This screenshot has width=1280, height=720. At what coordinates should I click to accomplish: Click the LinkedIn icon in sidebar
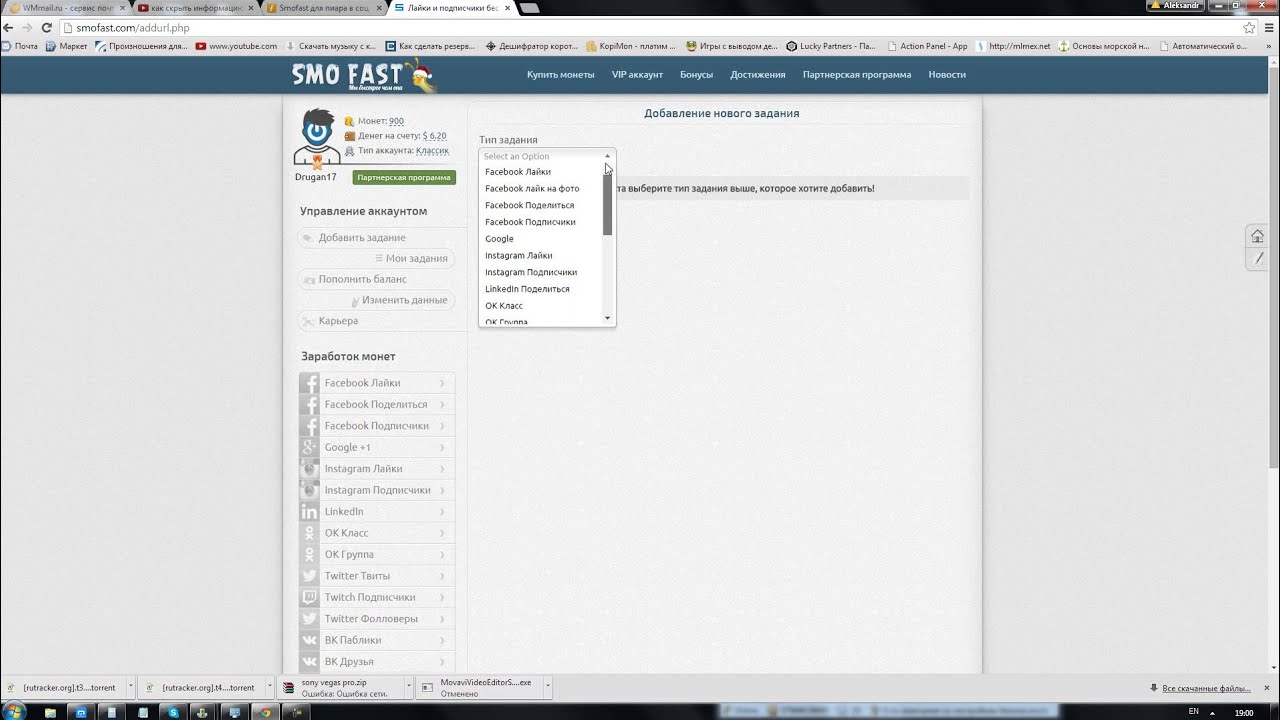[x=309, y=512]
